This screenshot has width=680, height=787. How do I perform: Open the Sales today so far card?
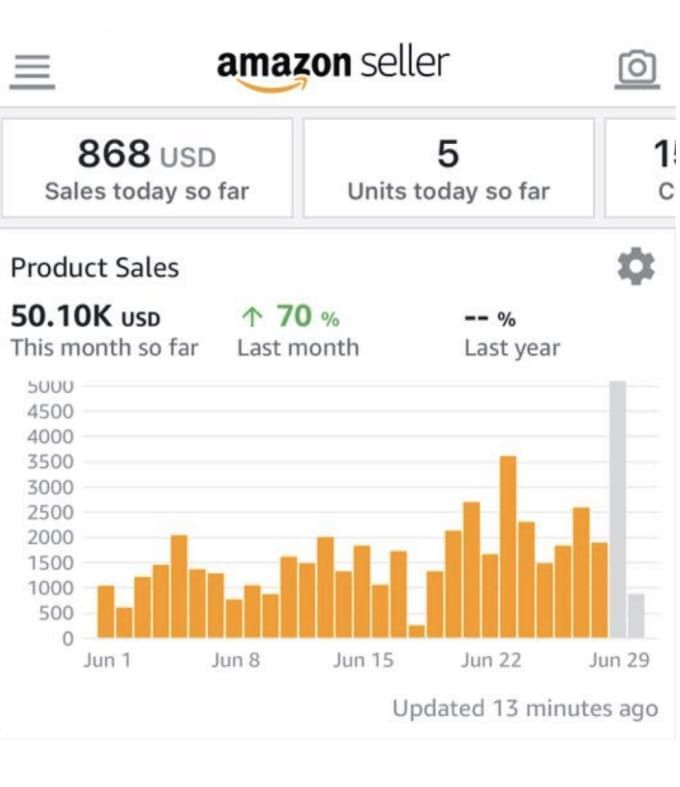147,168
